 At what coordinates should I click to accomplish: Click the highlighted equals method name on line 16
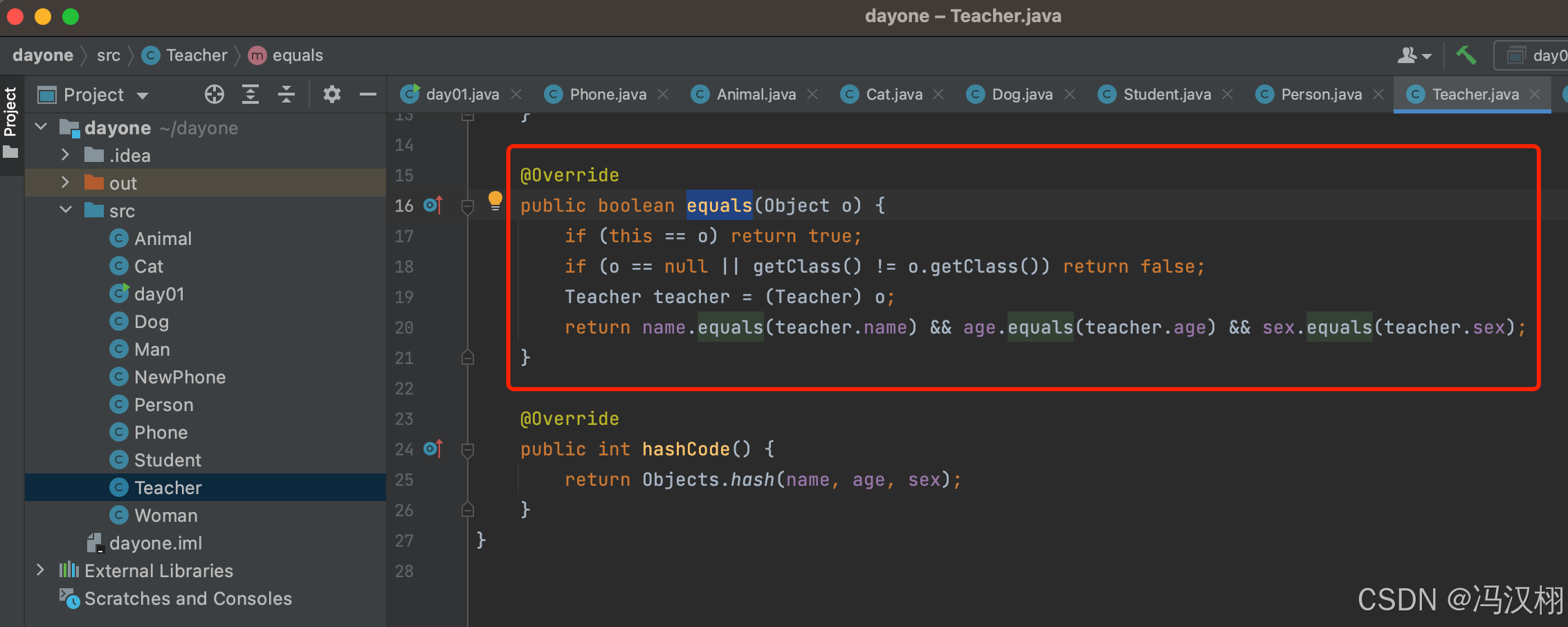[719, 206]
